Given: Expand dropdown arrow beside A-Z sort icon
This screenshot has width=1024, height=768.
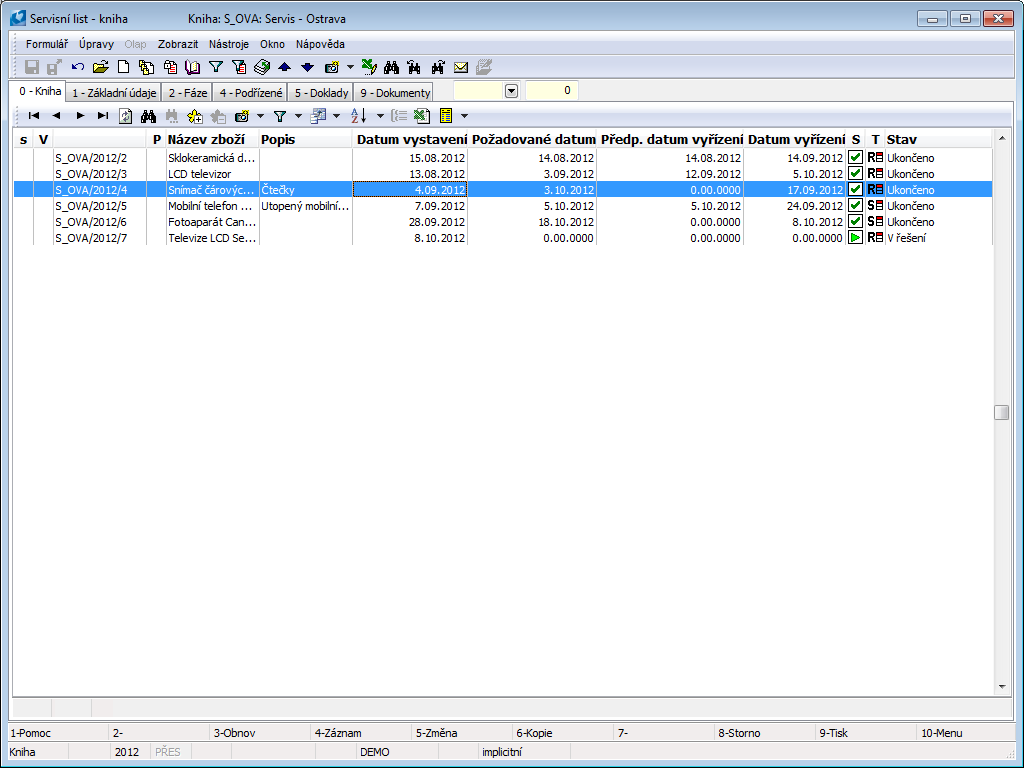Looking at the screenshot, I should click(380, 116).
